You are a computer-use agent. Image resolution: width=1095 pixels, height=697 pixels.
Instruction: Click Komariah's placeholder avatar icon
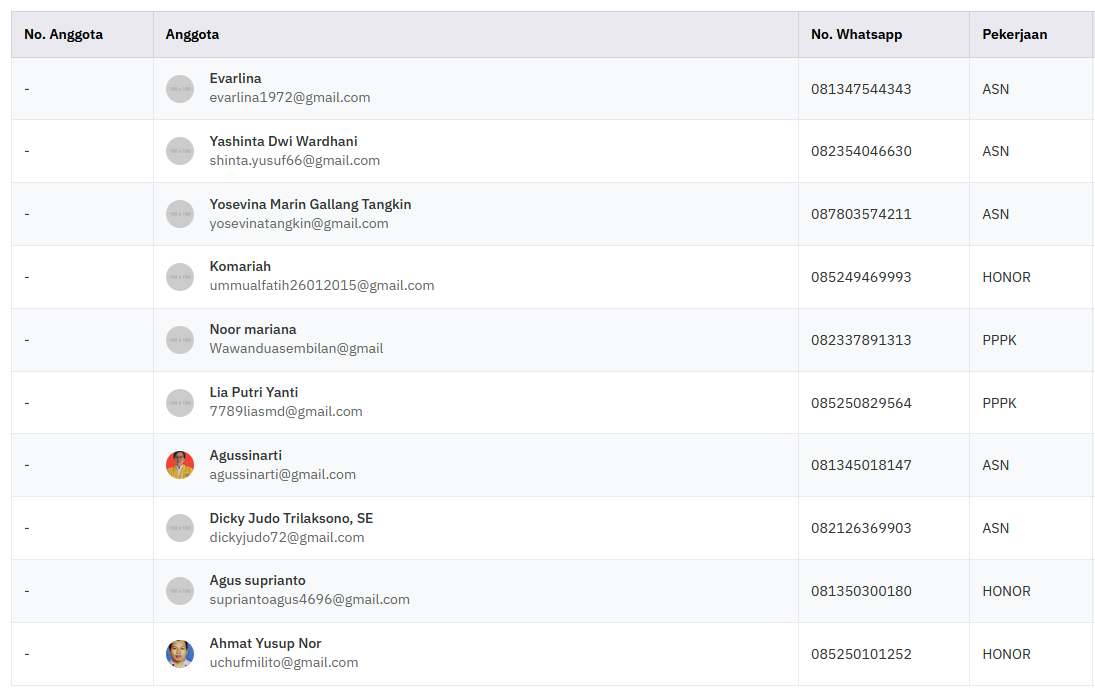tap(180, 277)
